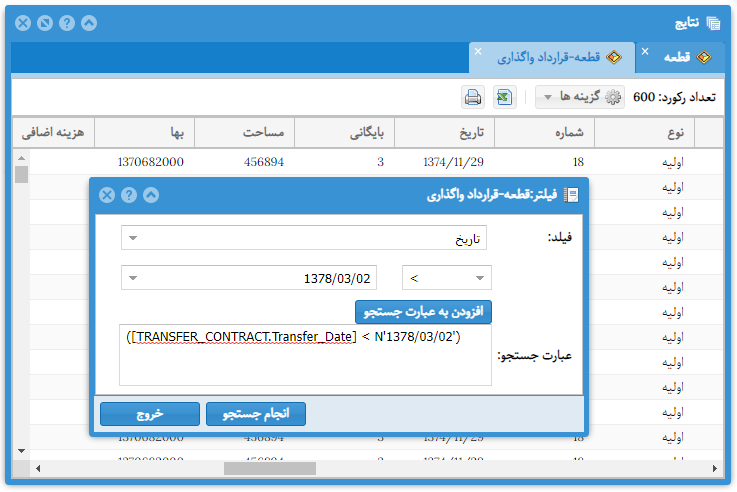Screen dimensions: 737x492
Task: Click the restore icon in the results window header
Action: point(45,23)
